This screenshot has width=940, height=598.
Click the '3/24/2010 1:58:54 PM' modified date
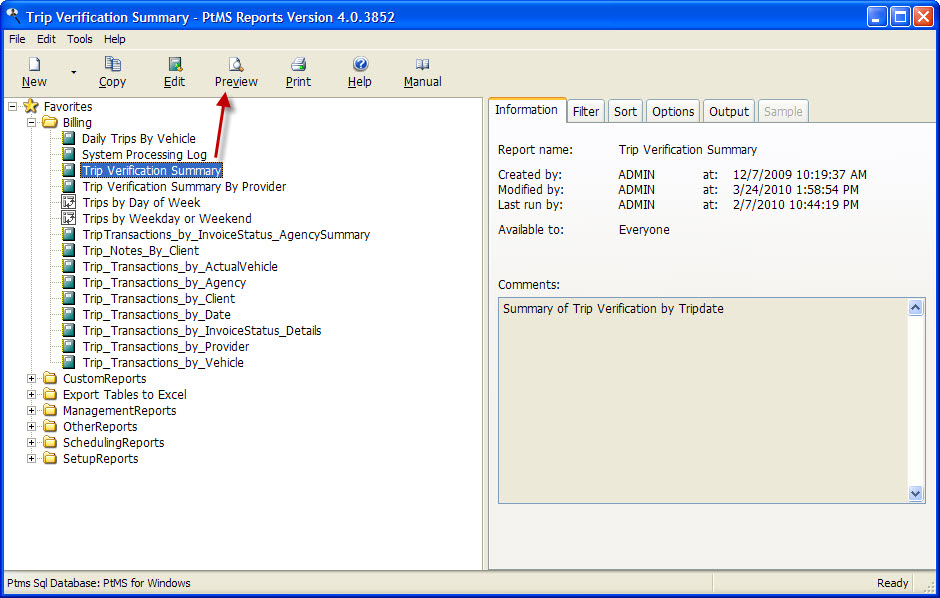coord(796,190)
